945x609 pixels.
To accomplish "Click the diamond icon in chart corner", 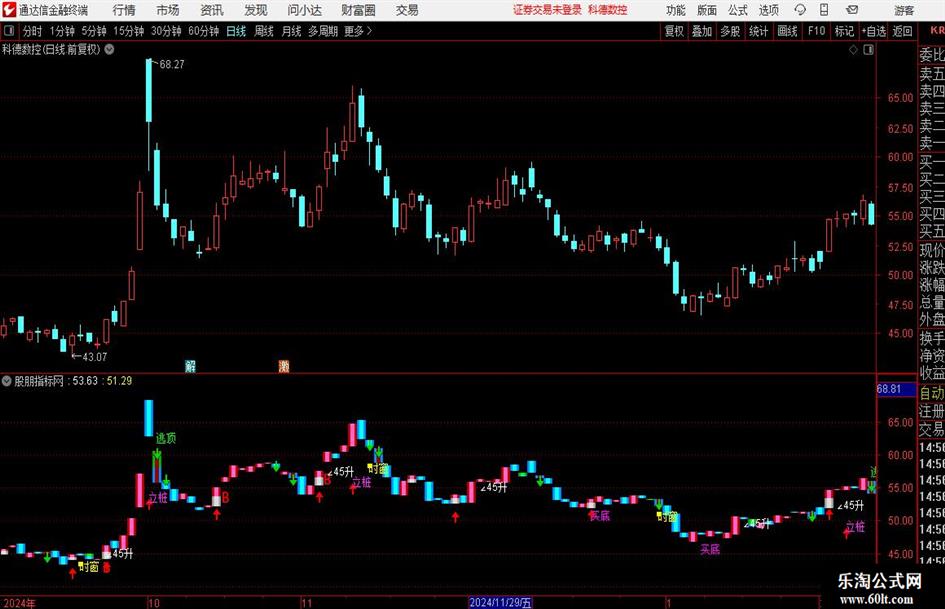I will point(853,50).
